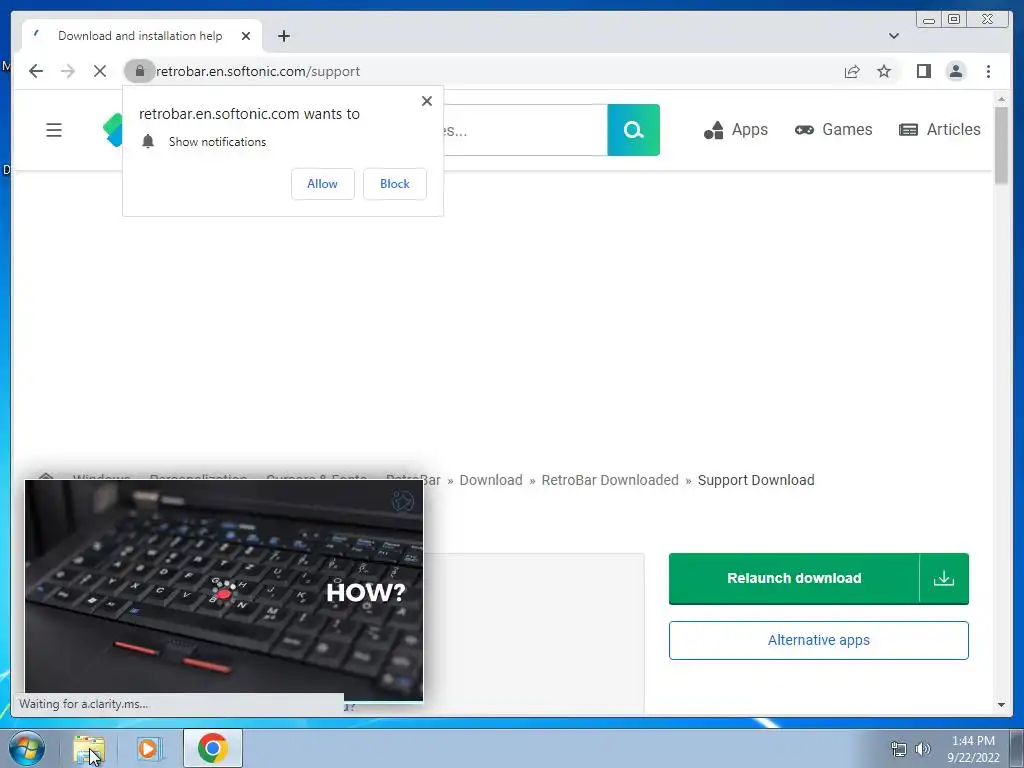Click the padlock site information icon
1024x768 pixels.
pos(139,71)
